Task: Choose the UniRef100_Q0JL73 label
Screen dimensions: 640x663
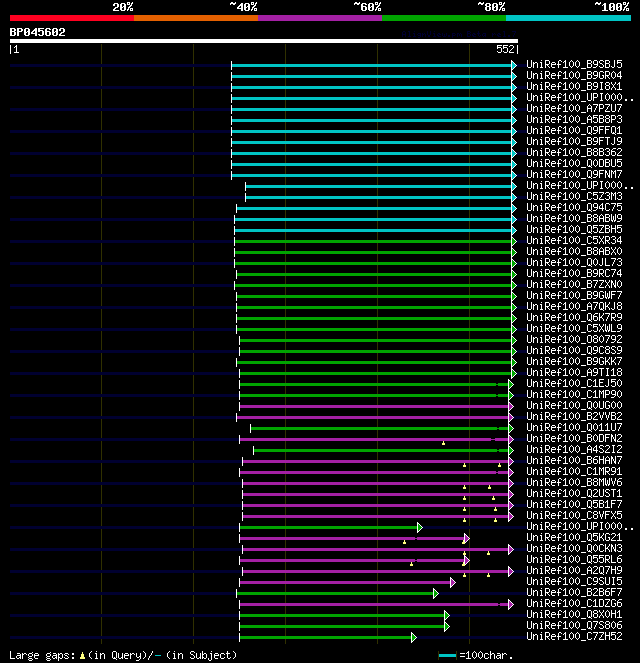Action: [574, 262]
